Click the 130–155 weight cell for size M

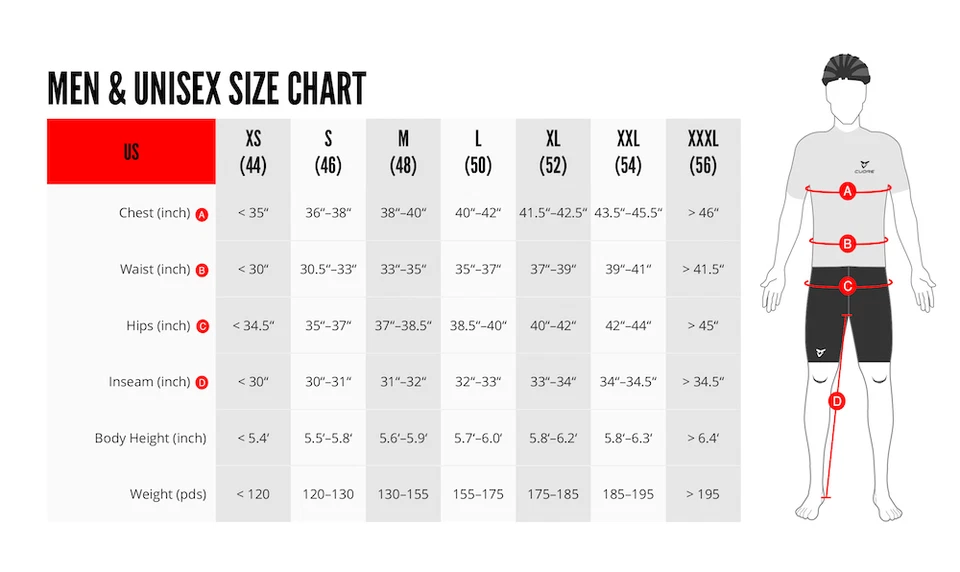tap(403, 494)
